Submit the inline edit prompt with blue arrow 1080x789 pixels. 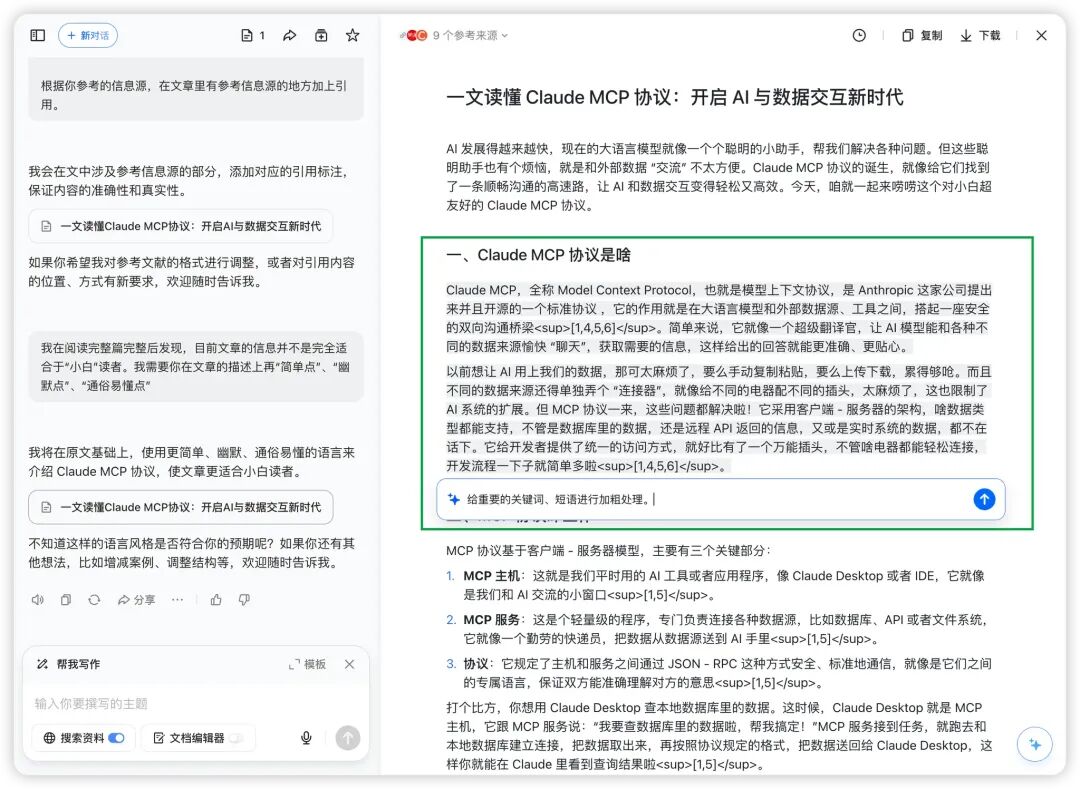(984, 499)
